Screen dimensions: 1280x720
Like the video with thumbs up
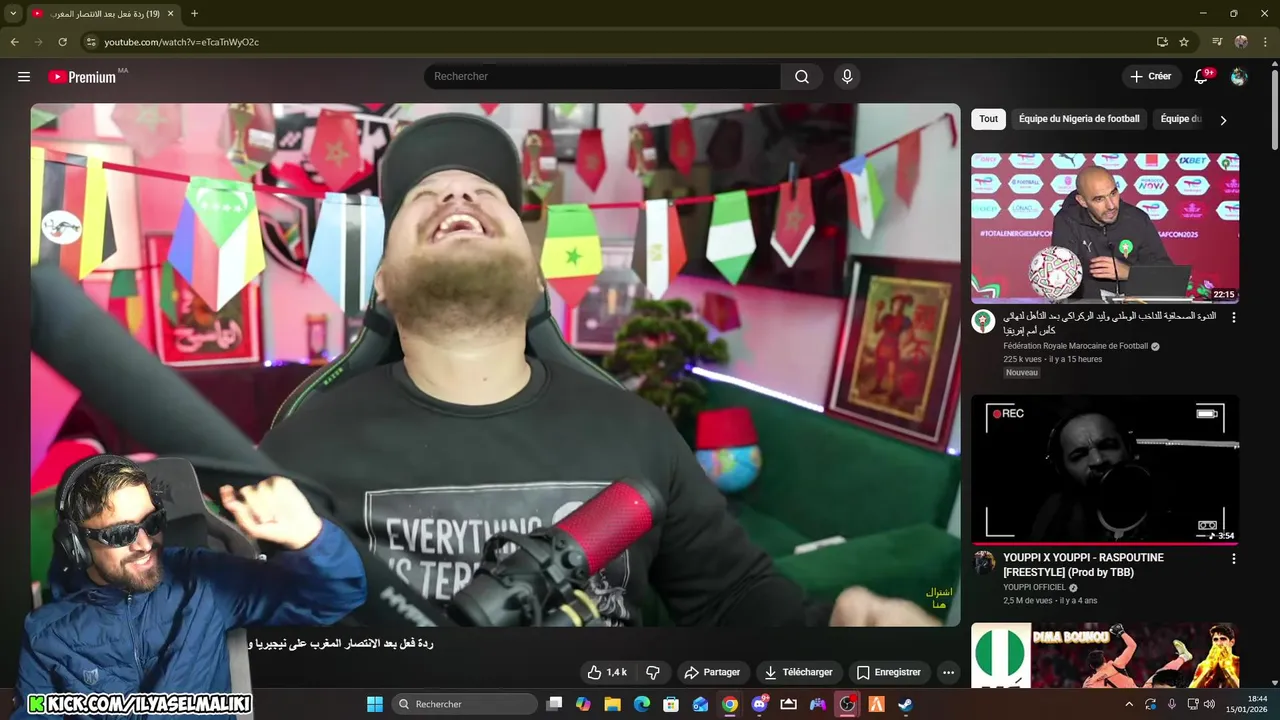click(x=607, y=673)
